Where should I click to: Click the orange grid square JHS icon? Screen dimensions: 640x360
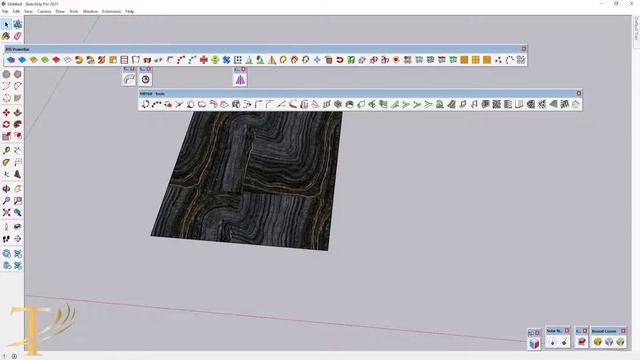476,60
